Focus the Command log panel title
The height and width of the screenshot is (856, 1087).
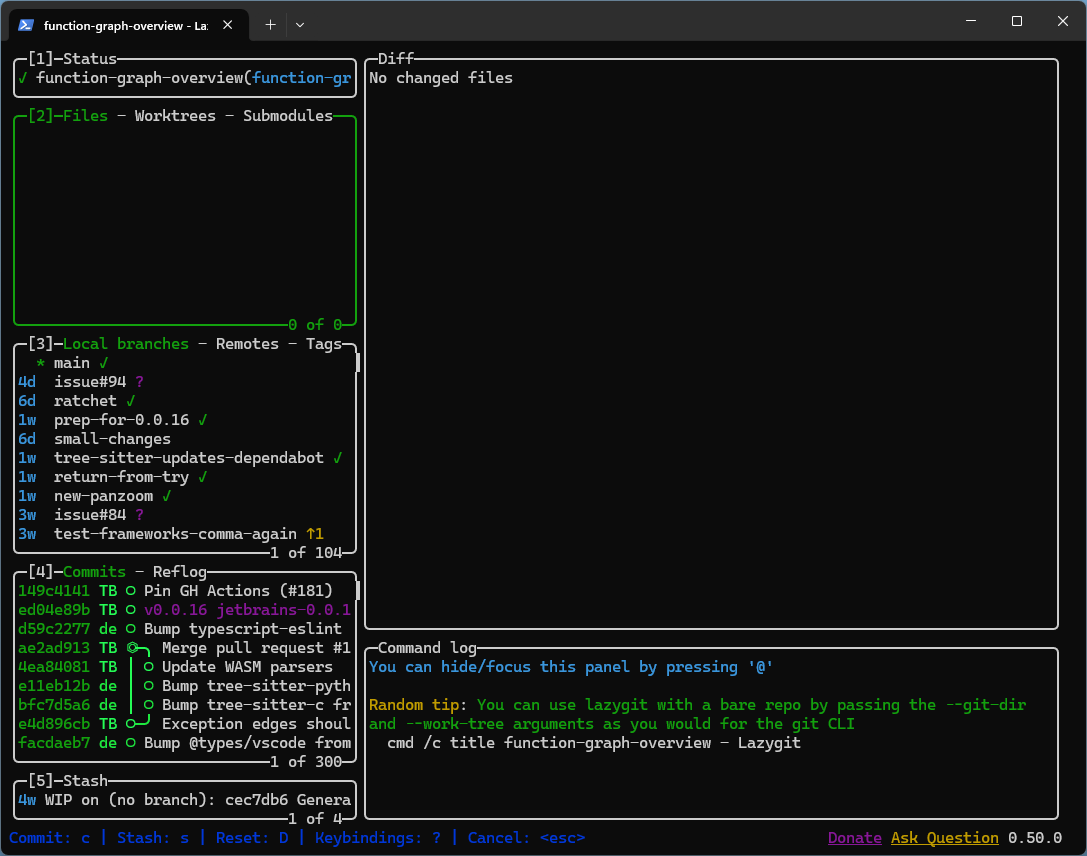pyautogui.click(x=427, y=648)
